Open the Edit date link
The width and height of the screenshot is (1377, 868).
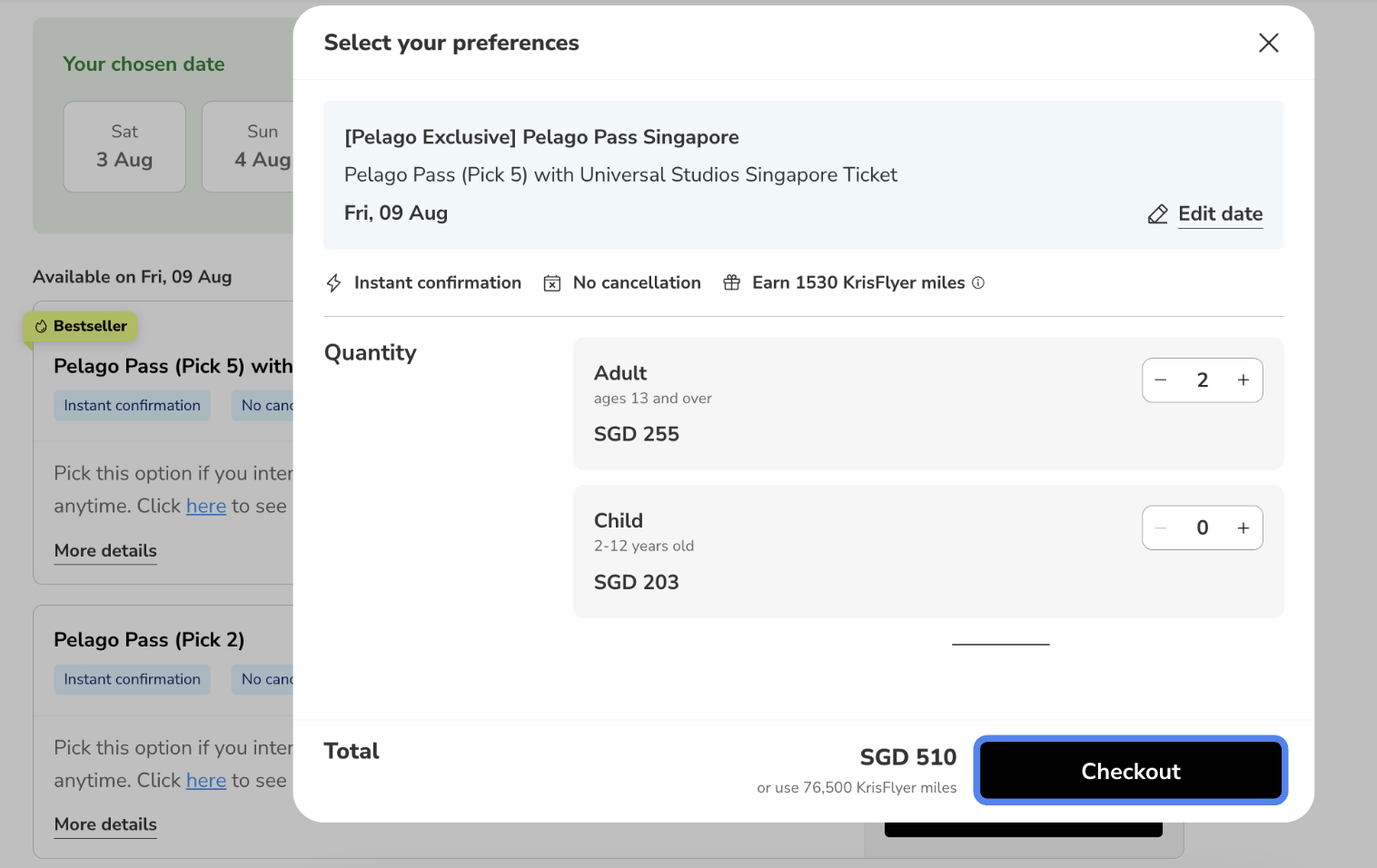[x=1220, y=213]
